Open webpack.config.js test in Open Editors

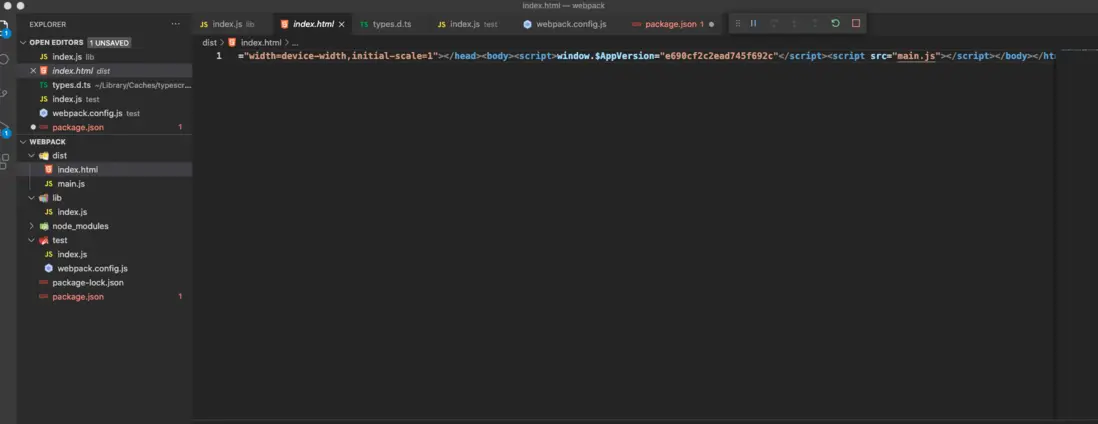coord(105,113)
